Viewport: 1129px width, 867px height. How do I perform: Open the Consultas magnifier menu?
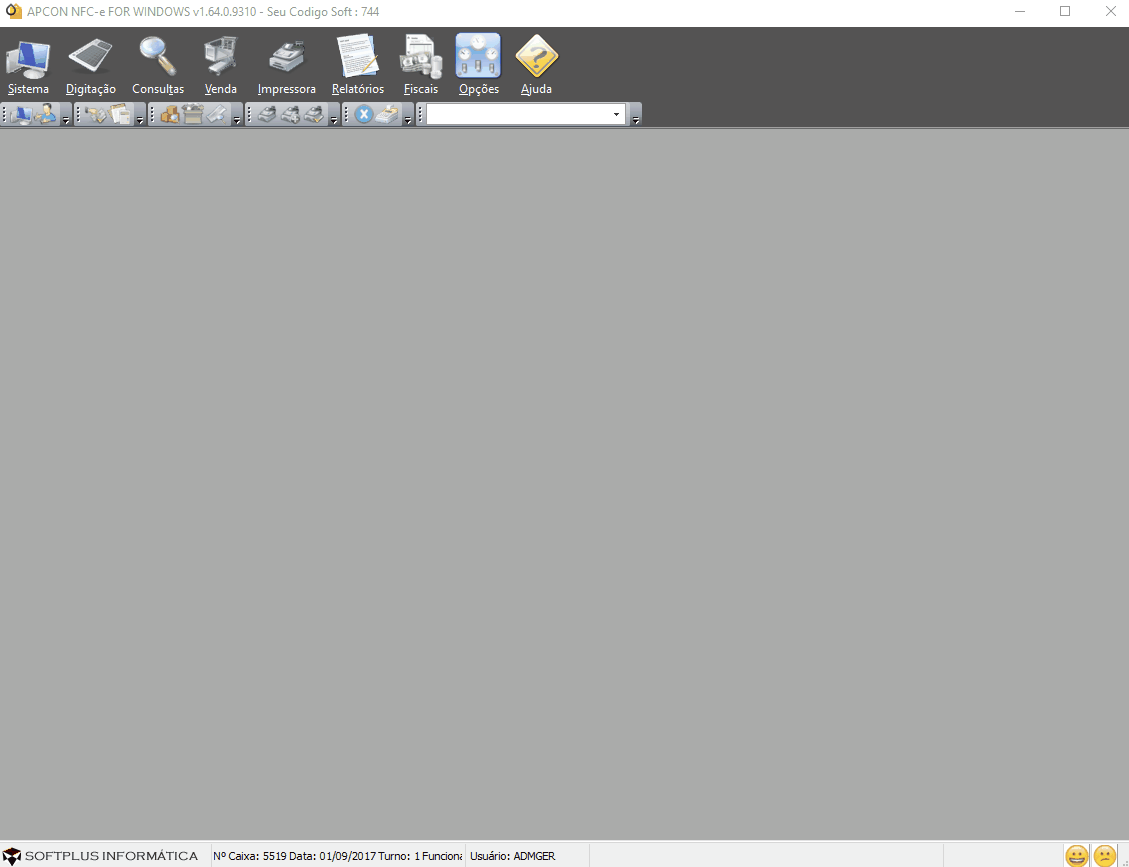(x=158, y=65)
